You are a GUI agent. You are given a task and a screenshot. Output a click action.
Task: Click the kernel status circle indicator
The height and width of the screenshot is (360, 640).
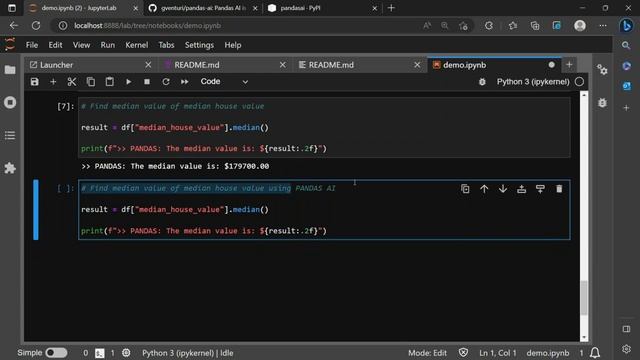(x=579, y=82)
